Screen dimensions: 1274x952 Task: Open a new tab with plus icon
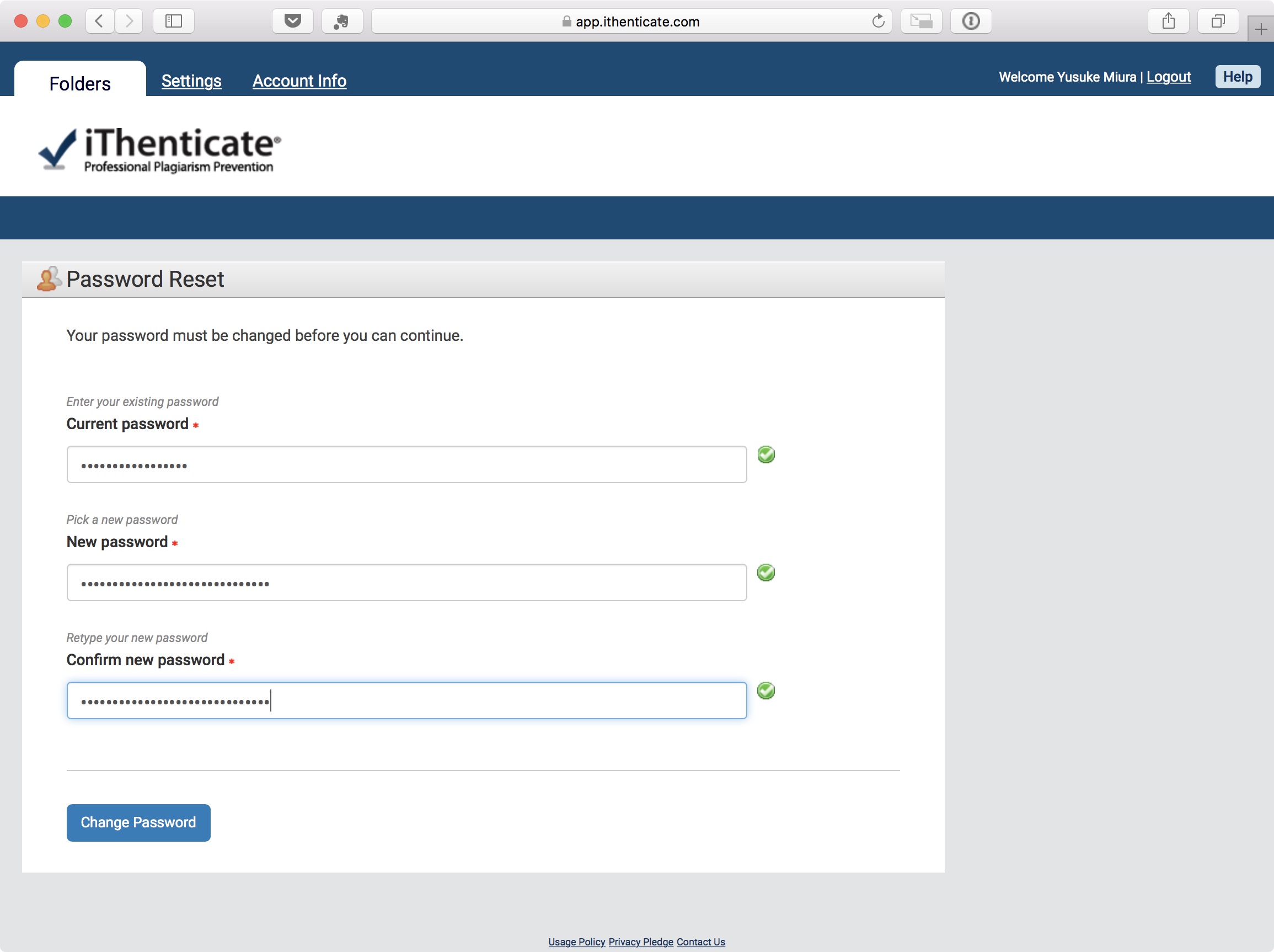click(1260, 29)
